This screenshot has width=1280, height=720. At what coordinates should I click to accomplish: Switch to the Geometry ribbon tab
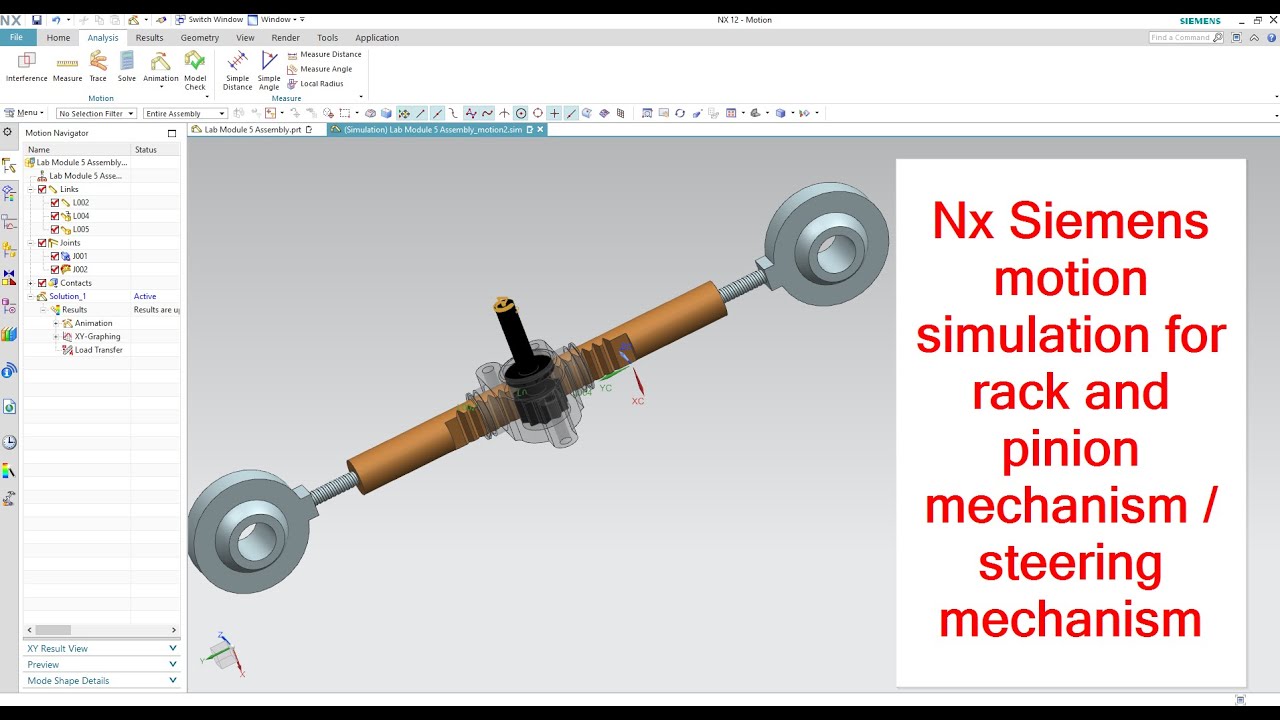pyautogui.click(x=200, y=38)
